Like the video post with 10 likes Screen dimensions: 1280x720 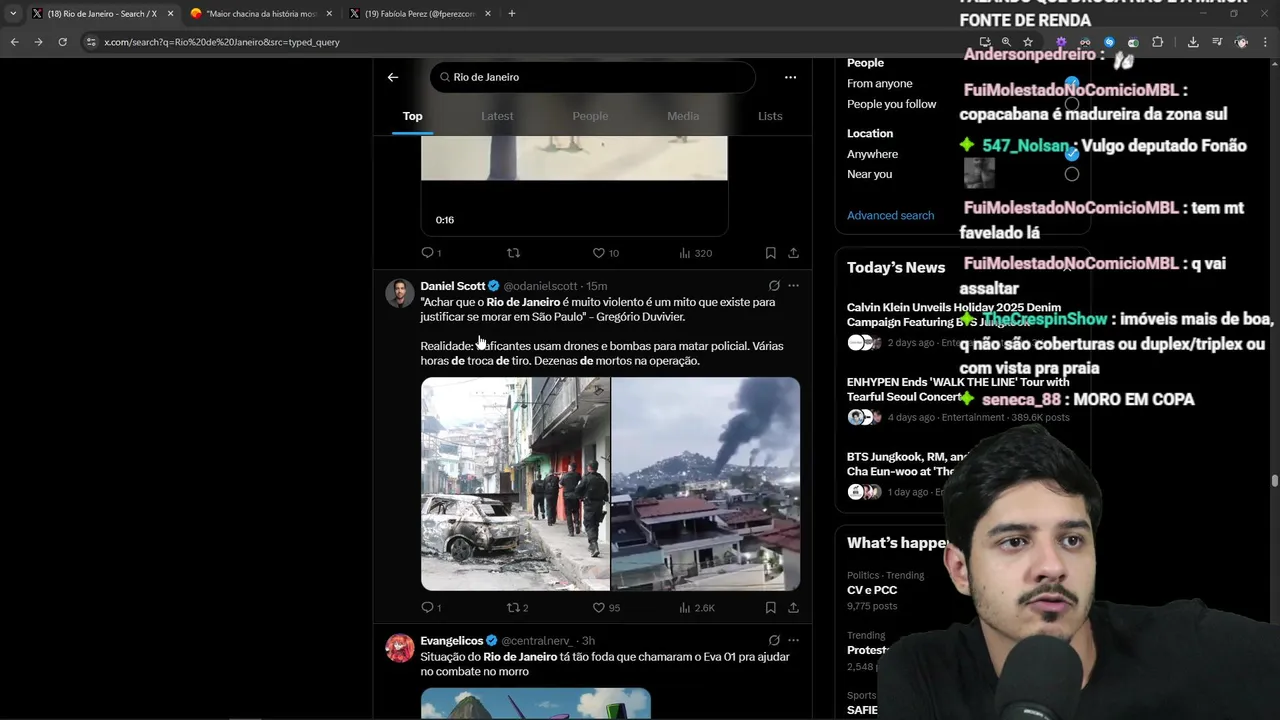(605, 253)
